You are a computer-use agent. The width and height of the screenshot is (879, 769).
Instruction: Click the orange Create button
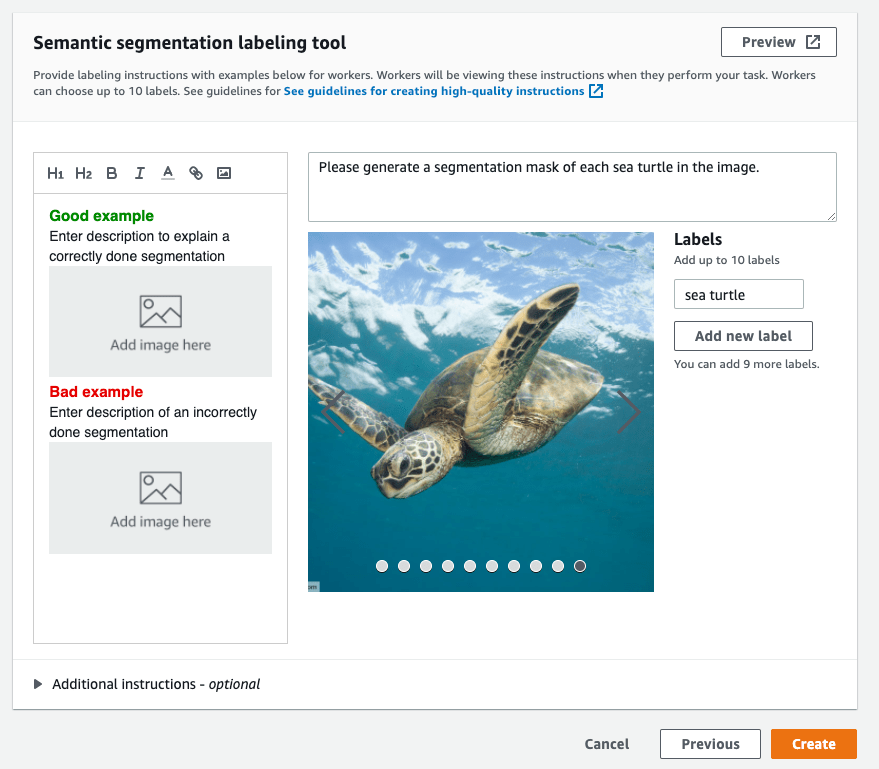click(x=813, y=744)
